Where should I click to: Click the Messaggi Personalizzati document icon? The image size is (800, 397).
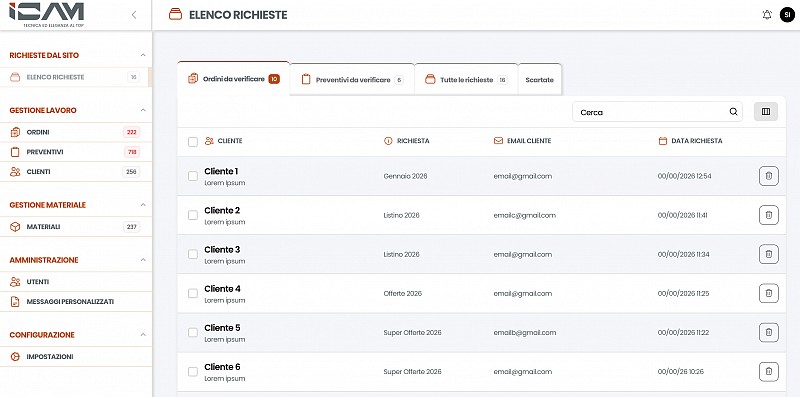tap(15, 302)
